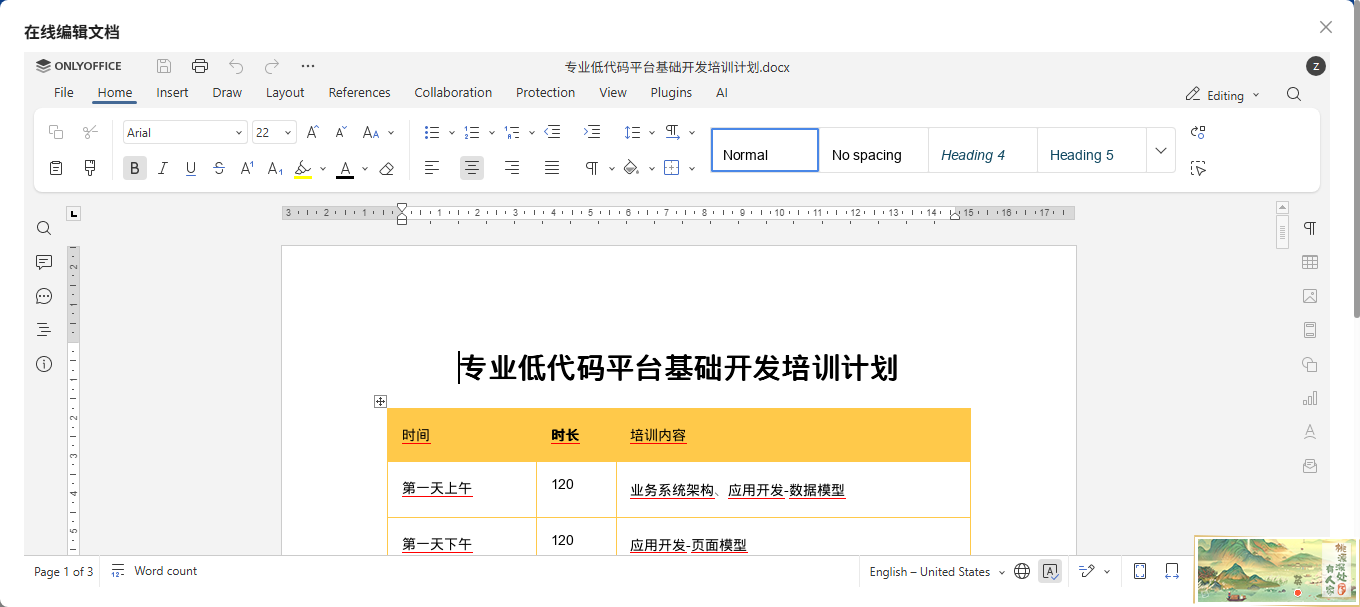Open the Insert tab
The image size is (1360, 607).
click(x=172, y=92)
